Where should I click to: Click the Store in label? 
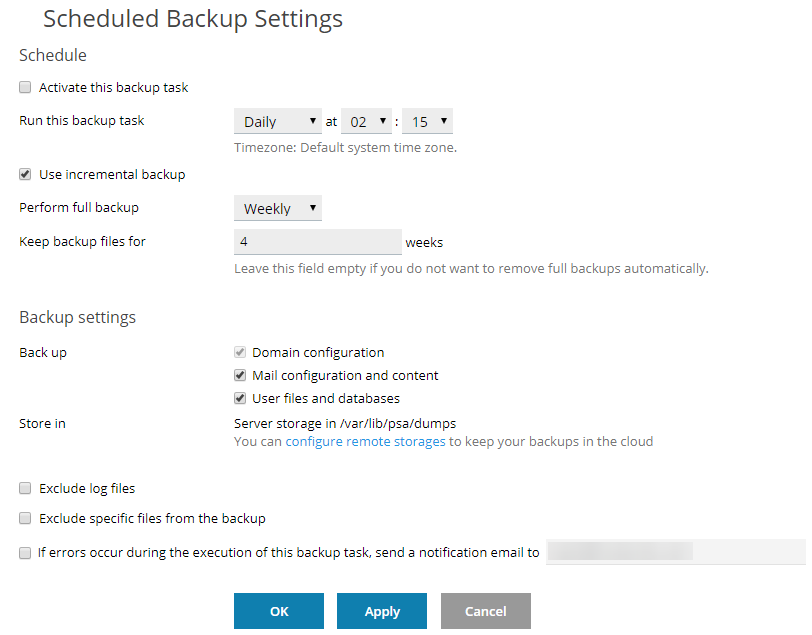pyautogui.click(x=42, y=424)
